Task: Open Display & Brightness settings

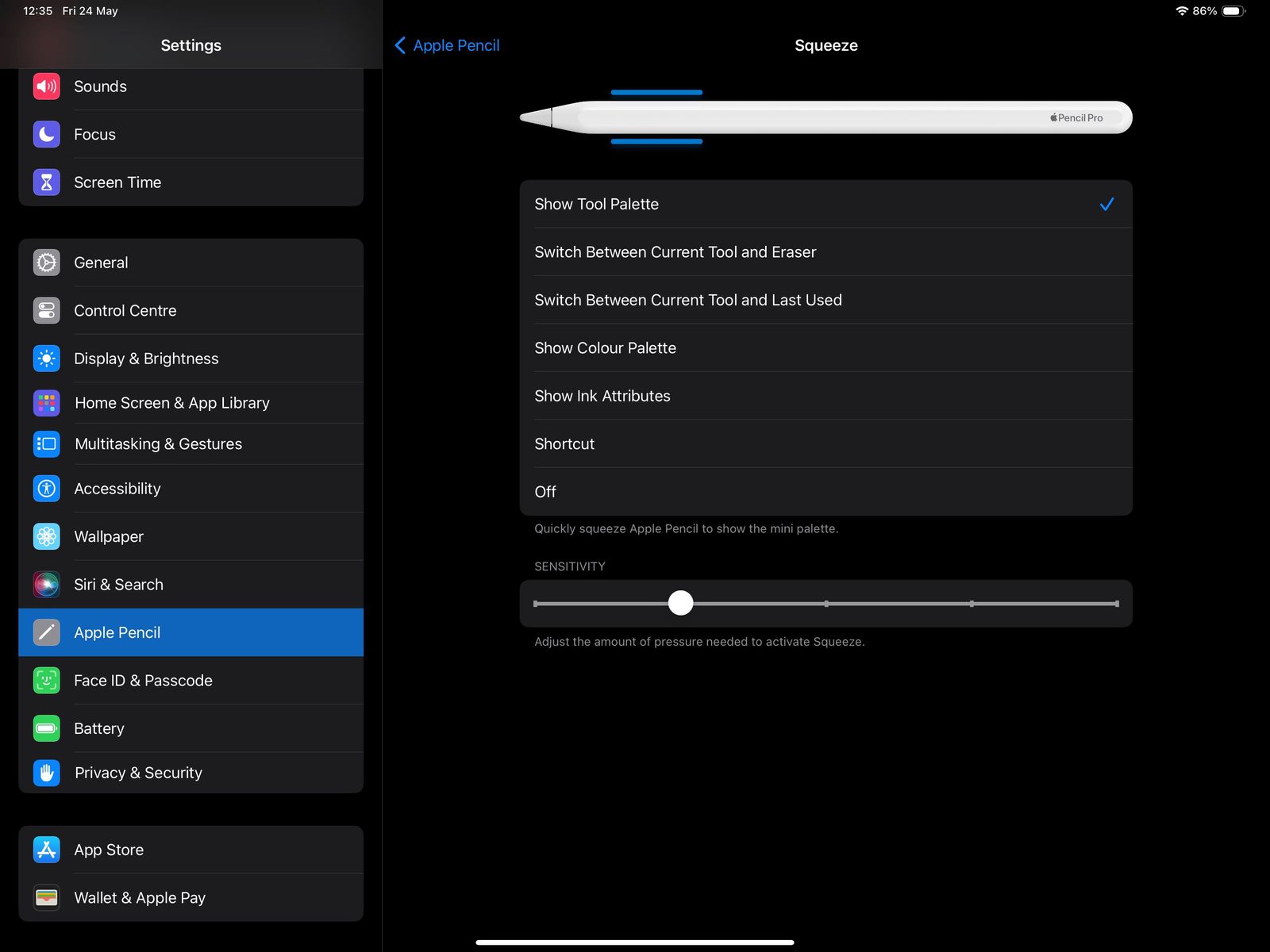Action: (190, 359)
